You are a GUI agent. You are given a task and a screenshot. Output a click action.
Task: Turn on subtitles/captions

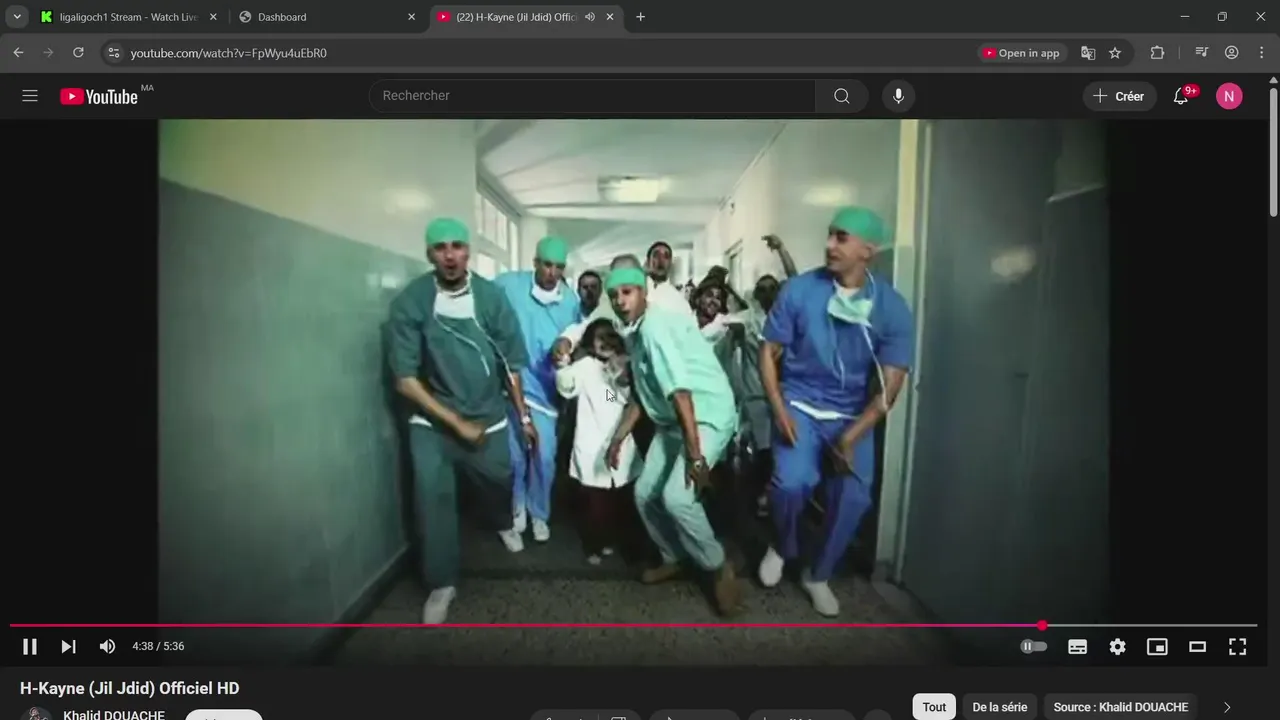(1077, 647)
